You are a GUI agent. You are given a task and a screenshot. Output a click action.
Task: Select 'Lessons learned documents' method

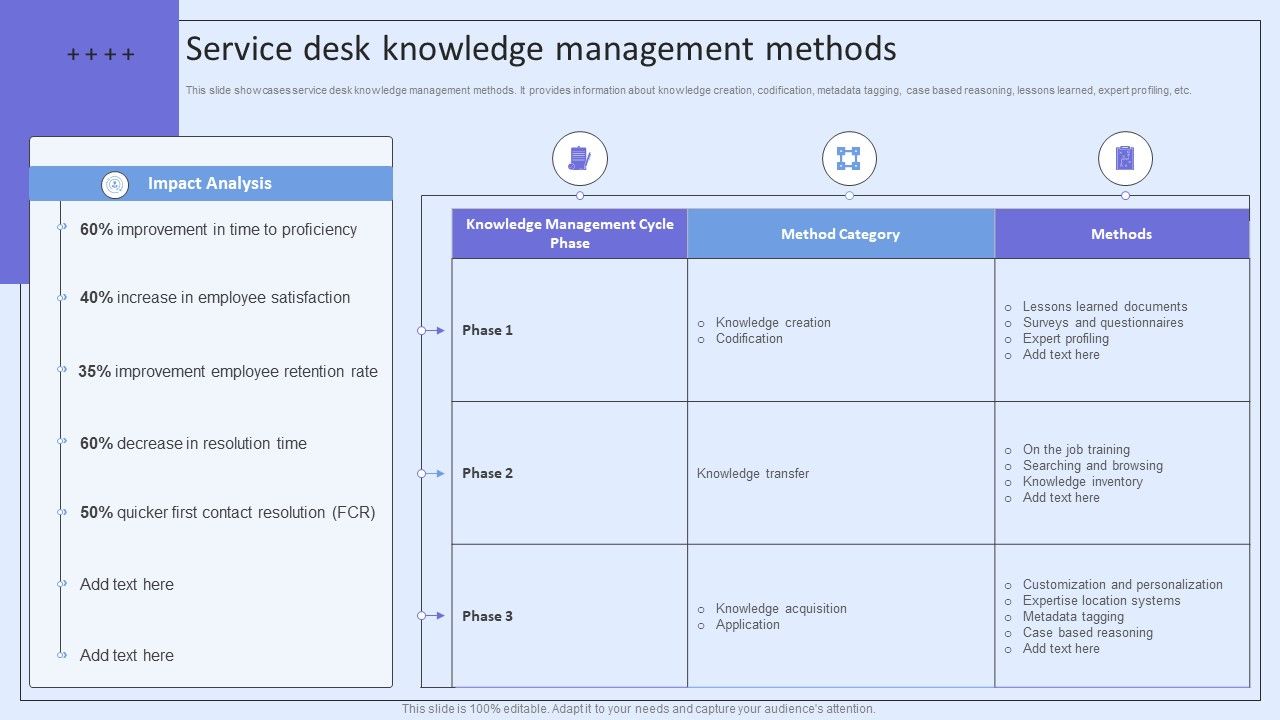click(1105, 306)
